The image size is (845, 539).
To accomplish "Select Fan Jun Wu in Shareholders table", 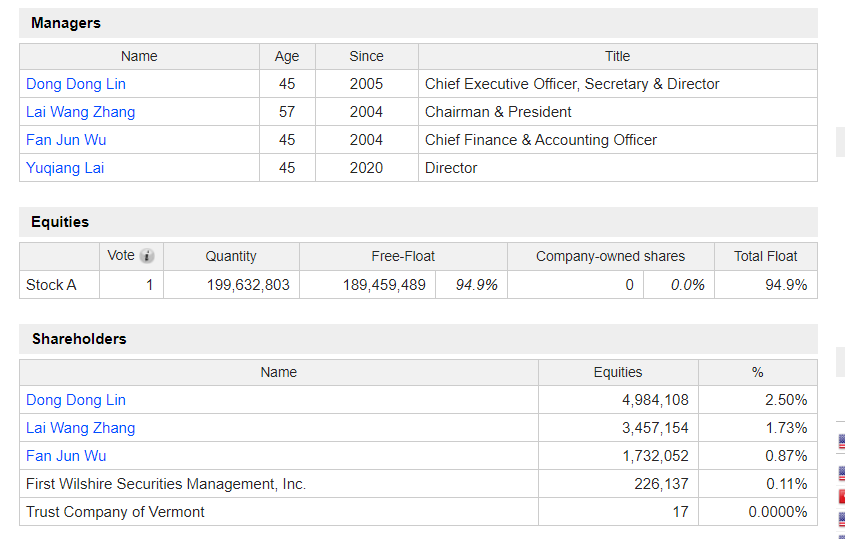I will (x=66, y=456).
